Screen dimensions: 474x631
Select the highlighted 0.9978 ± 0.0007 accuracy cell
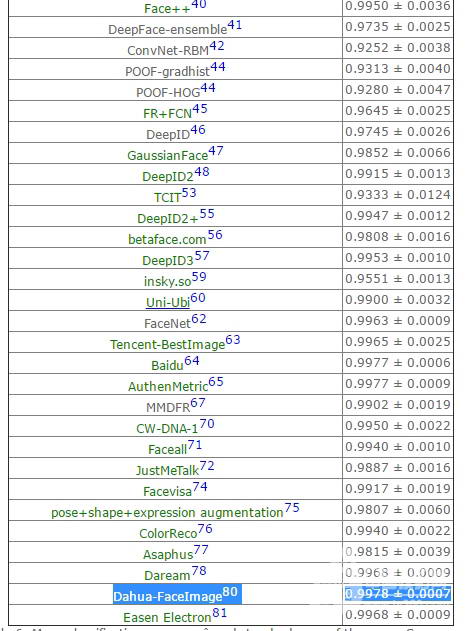pyautogui.click(x=398, y=594)
